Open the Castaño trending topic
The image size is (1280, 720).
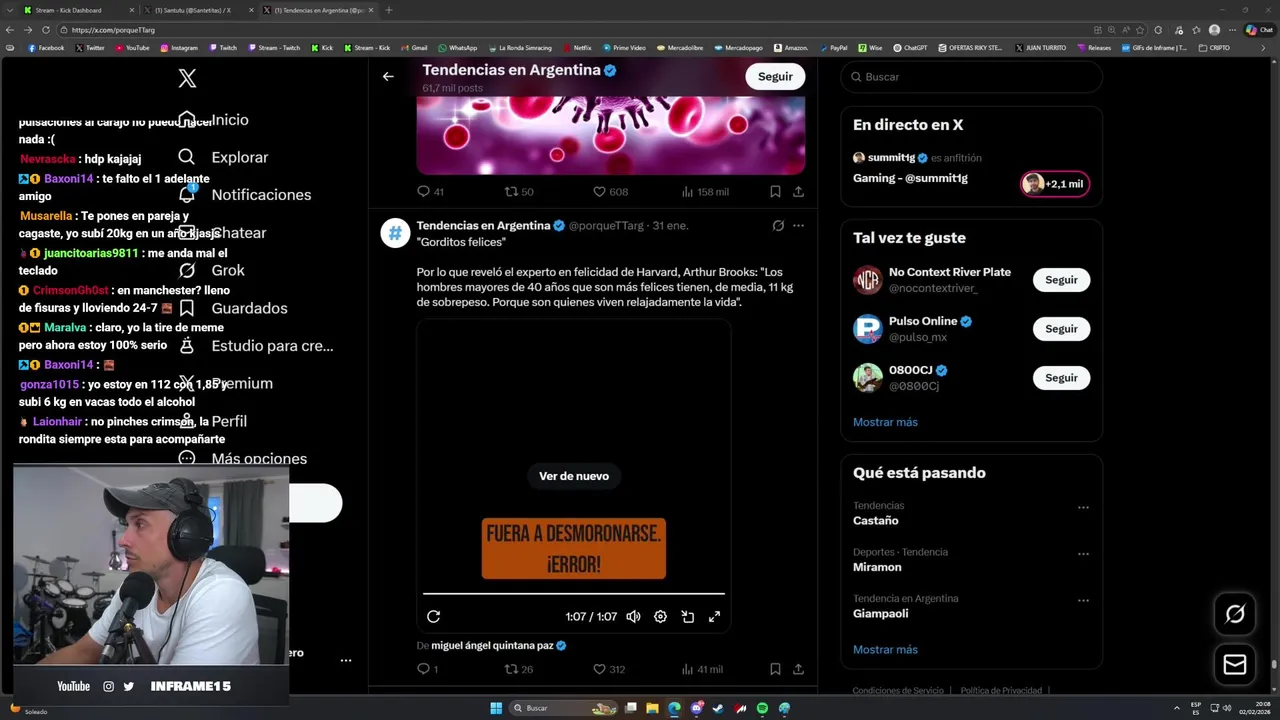pyautogui.click(x=876, y=521)
